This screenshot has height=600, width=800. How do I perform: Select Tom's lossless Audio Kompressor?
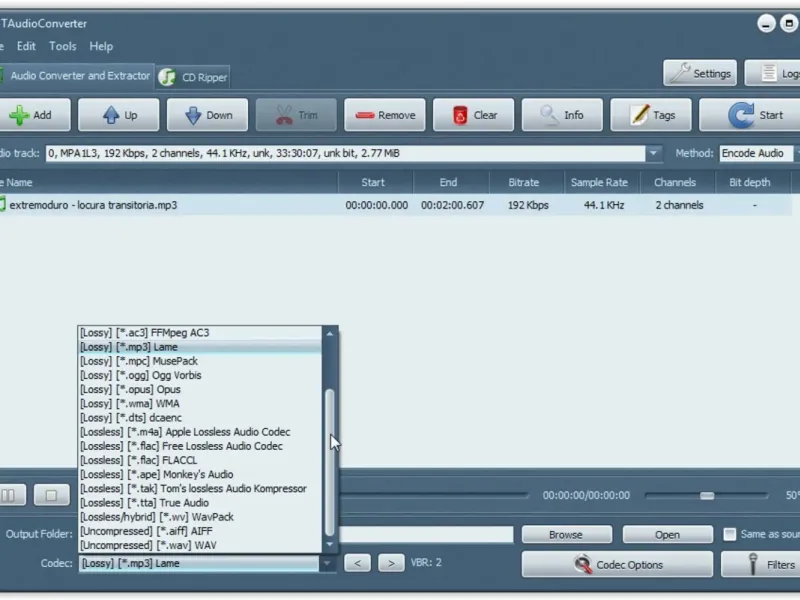pyautogui.click(x=201, y=489)
